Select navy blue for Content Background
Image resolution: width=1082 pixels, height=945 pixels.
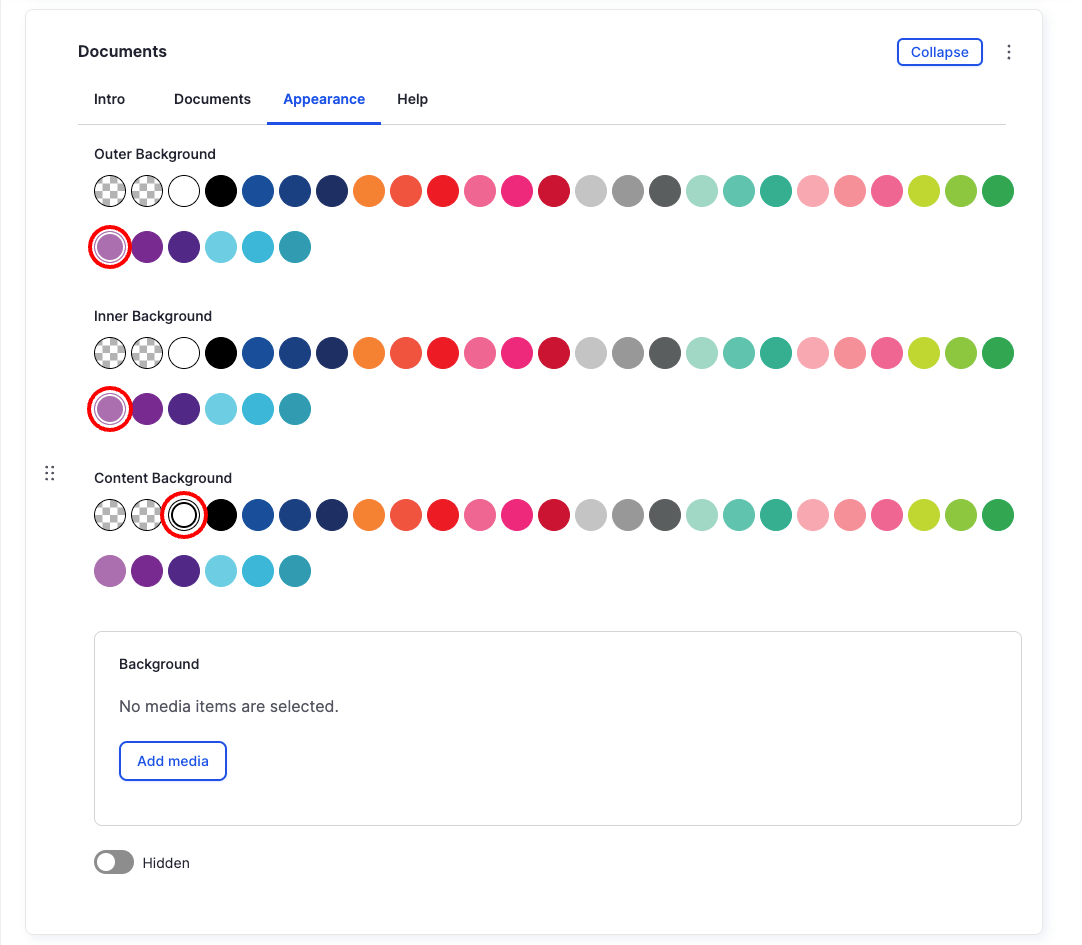tap(332, 514)
